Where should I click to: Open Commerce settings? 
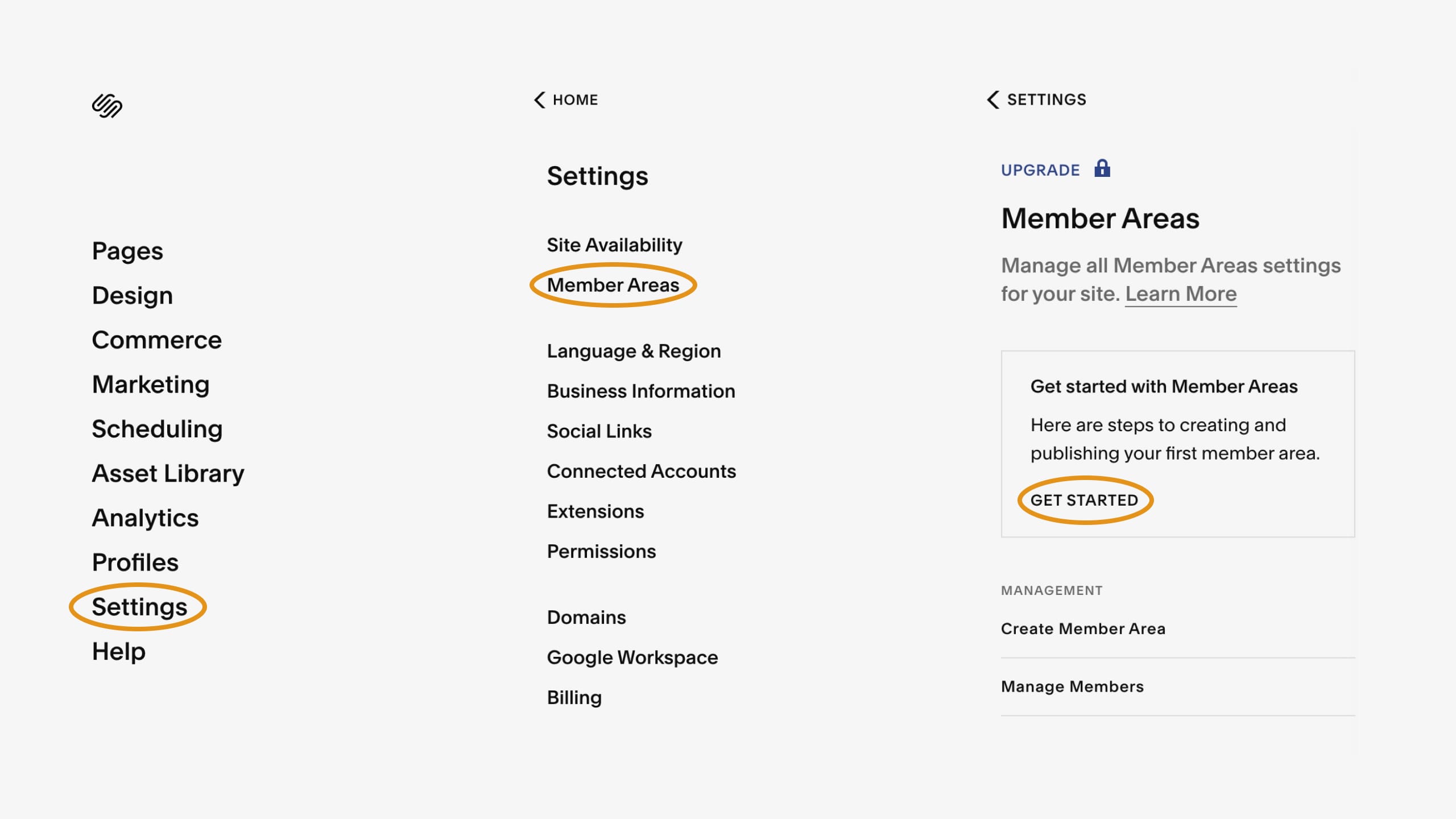coord(156,339)
